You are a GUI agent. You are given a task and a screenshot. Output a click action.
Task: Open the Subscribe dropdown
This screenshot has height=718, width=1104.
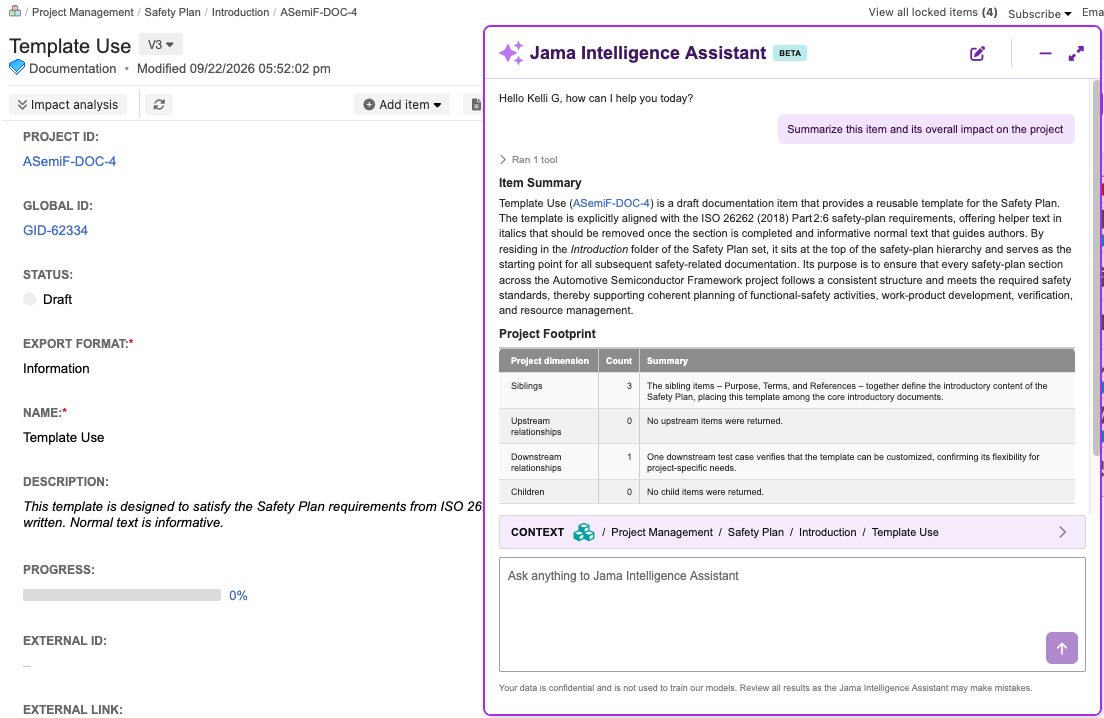[x=1039, y=13]
